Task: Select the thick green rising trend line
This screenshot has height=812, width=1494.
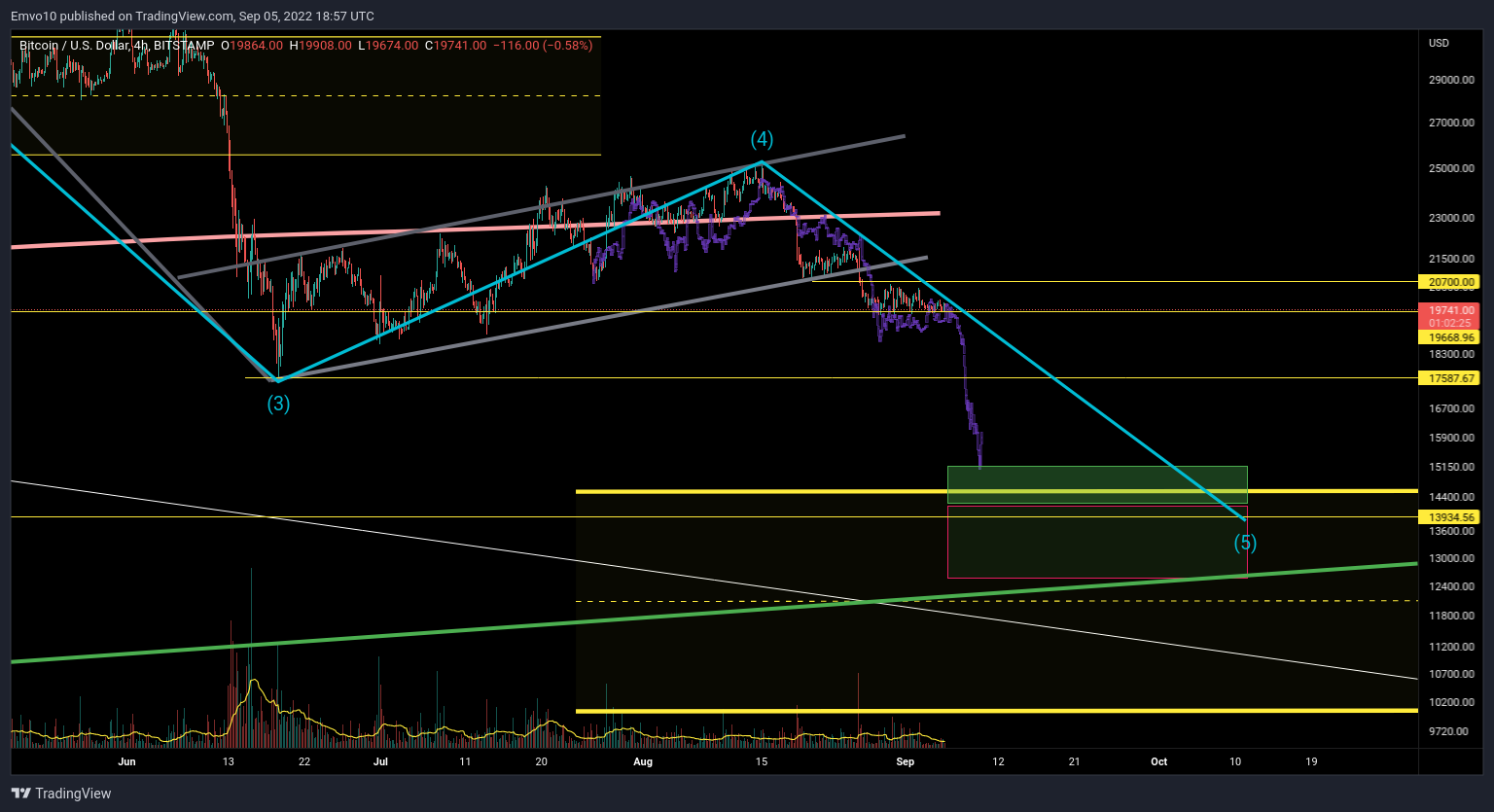Action: pos(713,612)
